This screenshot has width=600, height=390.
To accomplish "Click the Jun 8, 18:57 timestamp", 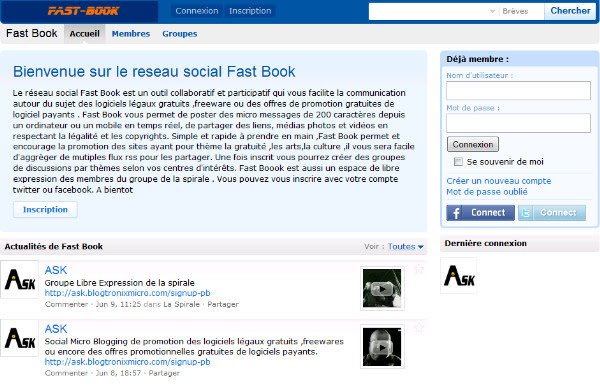I will tap(118, 373).
